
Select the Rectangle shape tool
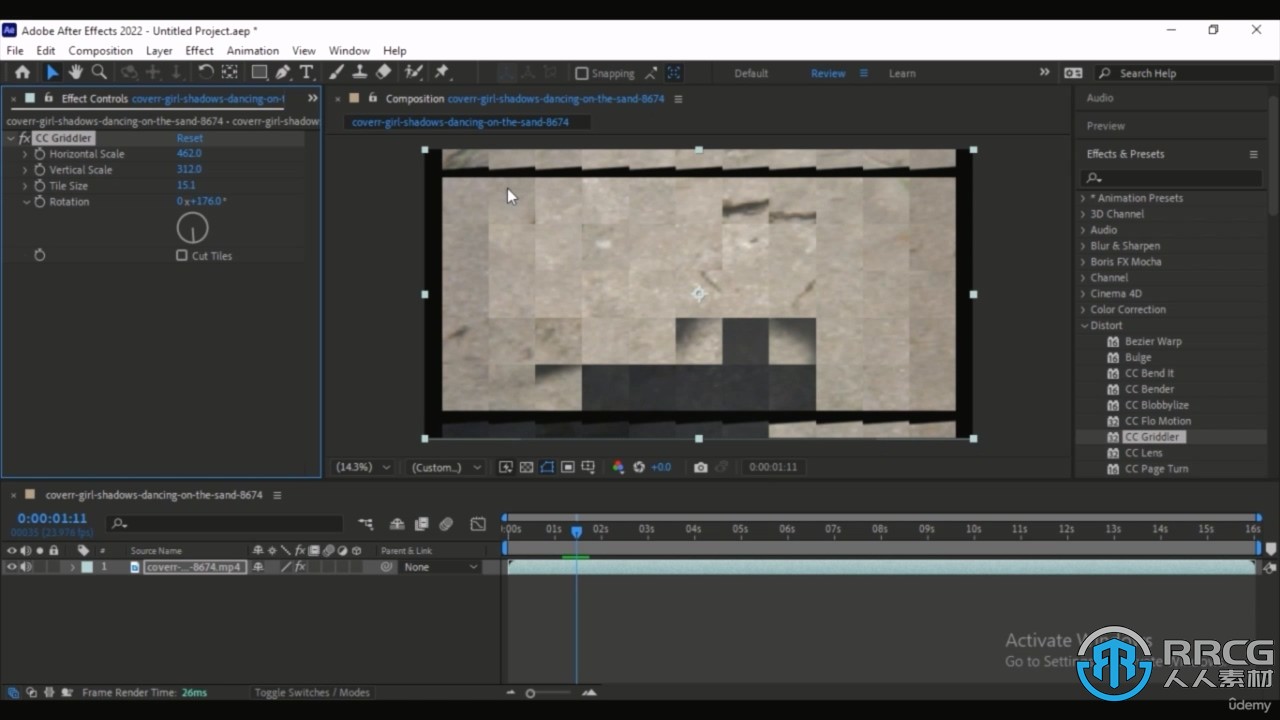click(x=259, y=72)
